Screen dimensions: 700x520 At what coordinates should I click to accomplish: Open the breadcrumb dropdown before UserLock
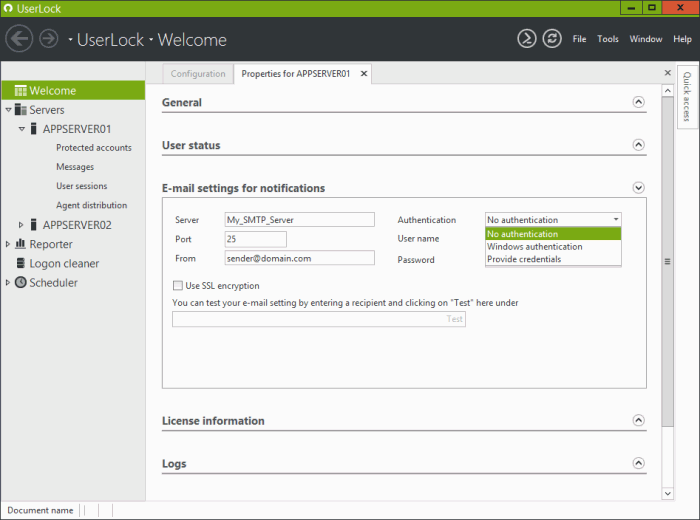point(70,40)
